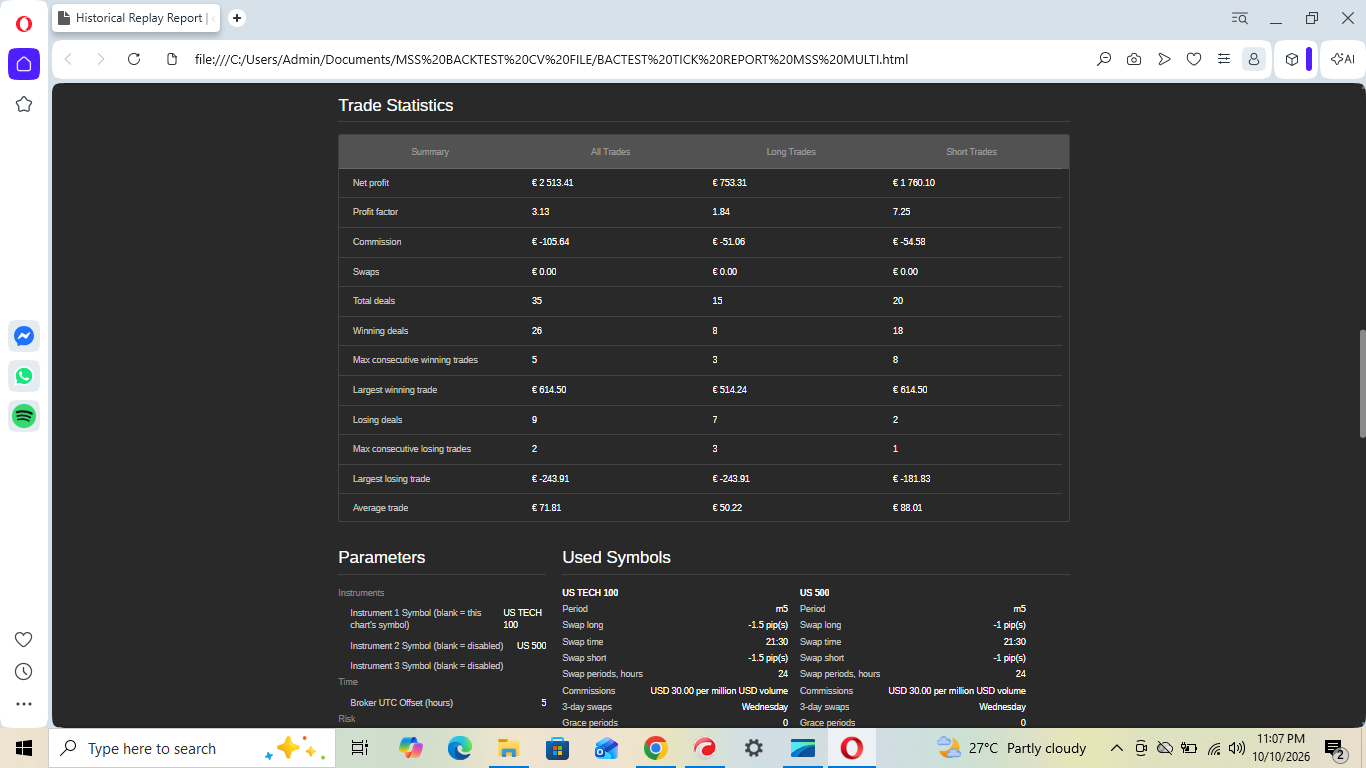
Task: Open Messenger in the sidebar
Action: tap(24, 336)
